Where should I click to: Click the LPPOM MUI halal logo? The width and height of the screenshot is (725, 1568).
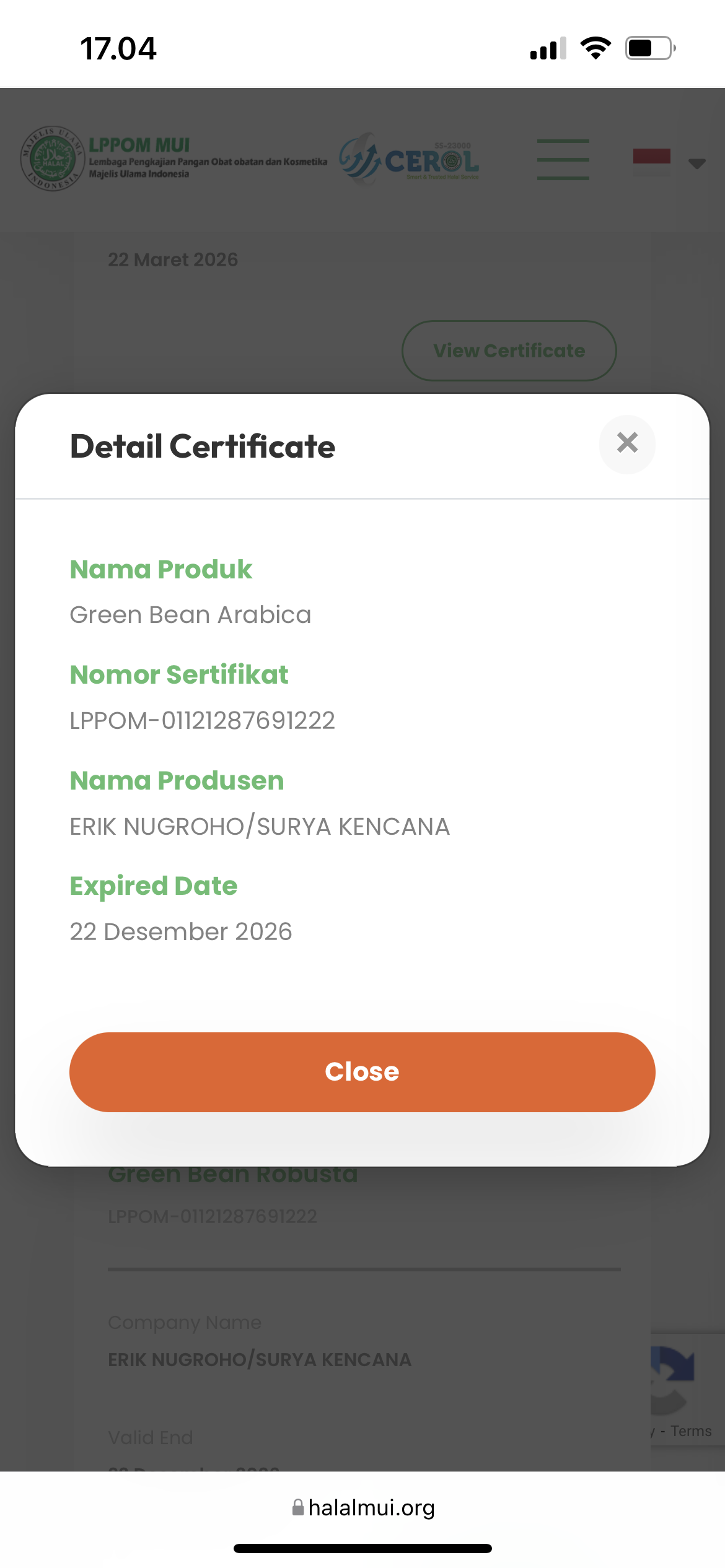(52, 159)
